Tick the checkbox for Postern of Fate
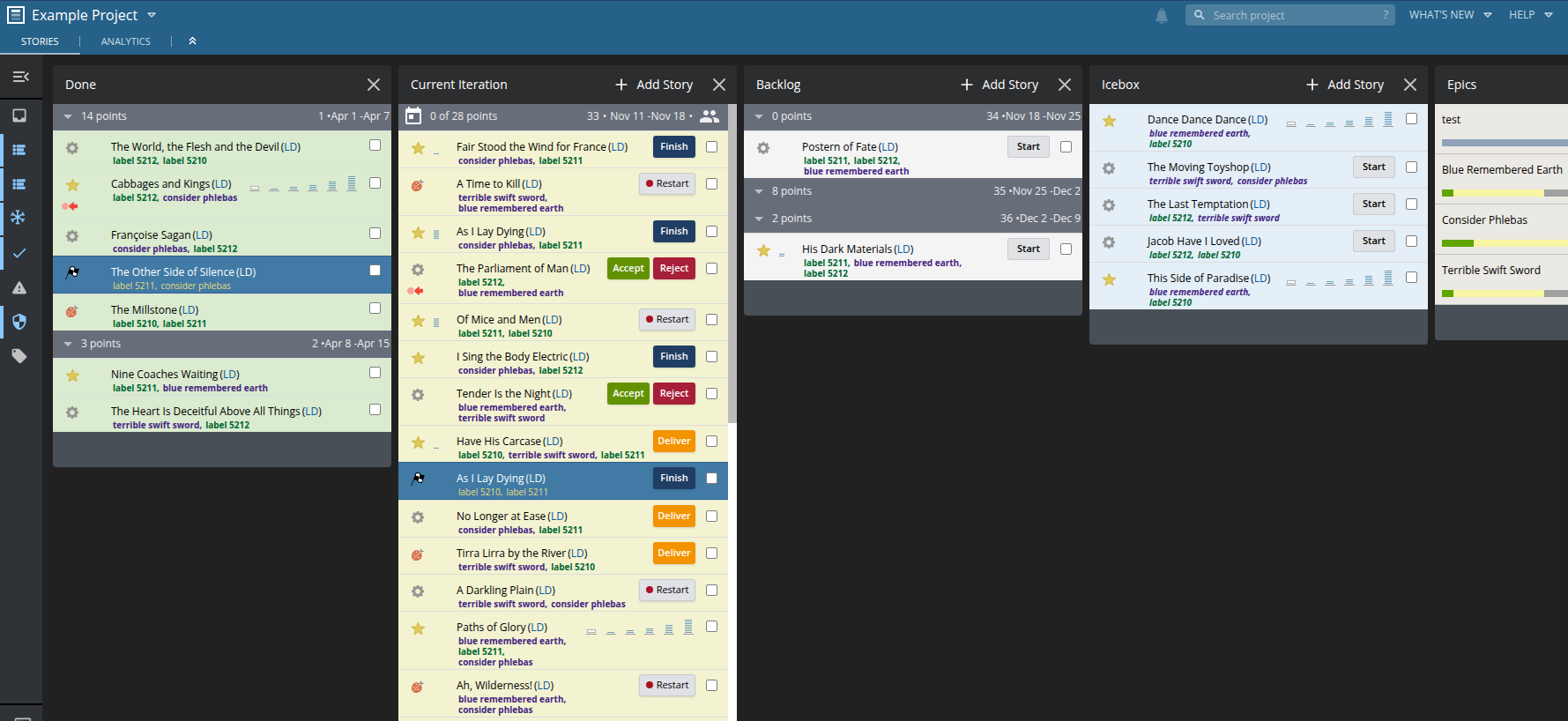Image resolution: width=1568 pixels, height=721 pixels. [x=1066, y=147]
